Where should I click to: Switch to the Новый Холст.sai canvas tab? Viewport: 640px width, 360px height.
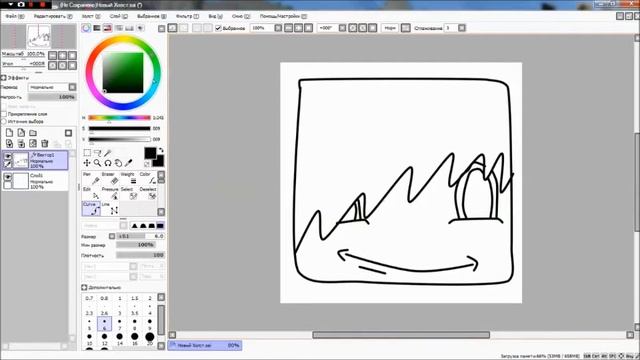click(x=205, y=345)
